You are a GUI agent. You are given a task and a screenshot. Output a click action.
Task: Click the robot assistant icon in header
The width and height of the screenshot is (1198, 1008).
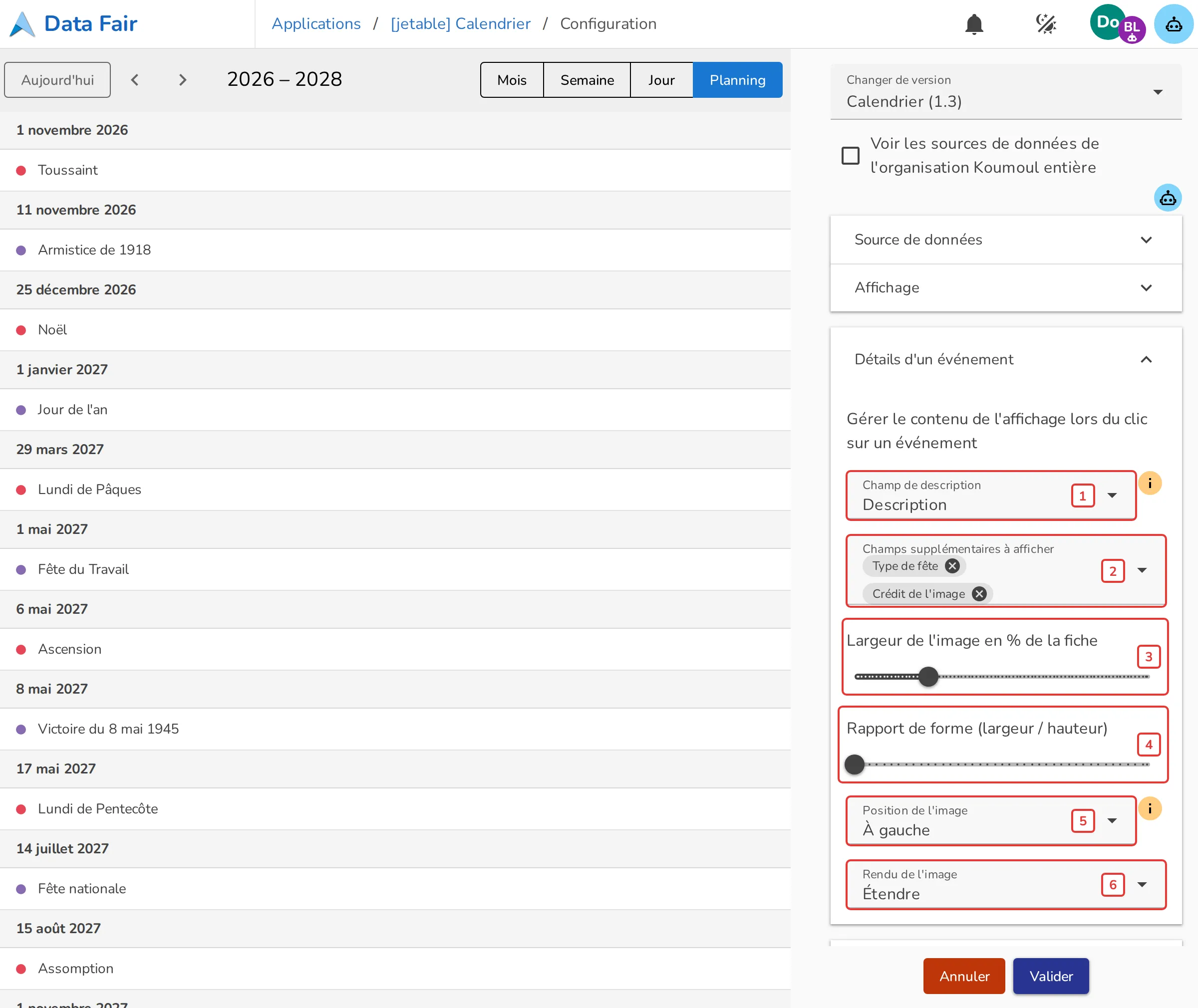tap(1174, 24)
